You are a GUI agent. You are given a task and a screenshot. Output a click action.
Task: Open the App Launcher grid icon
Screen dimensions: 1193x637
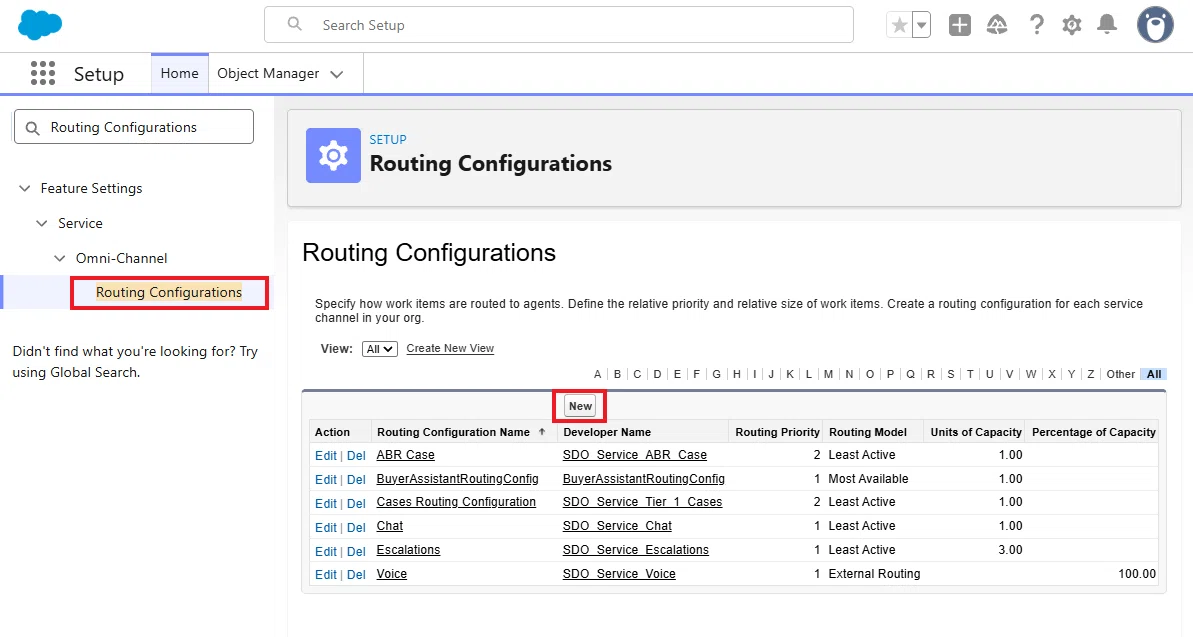pyautogui.click(x=43, y=73)
